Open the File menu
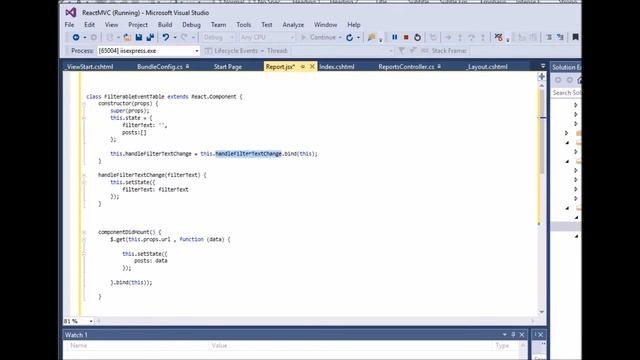The height and width of the screenshot is (360, 640). pyautogui.click(x=69, y=25)
